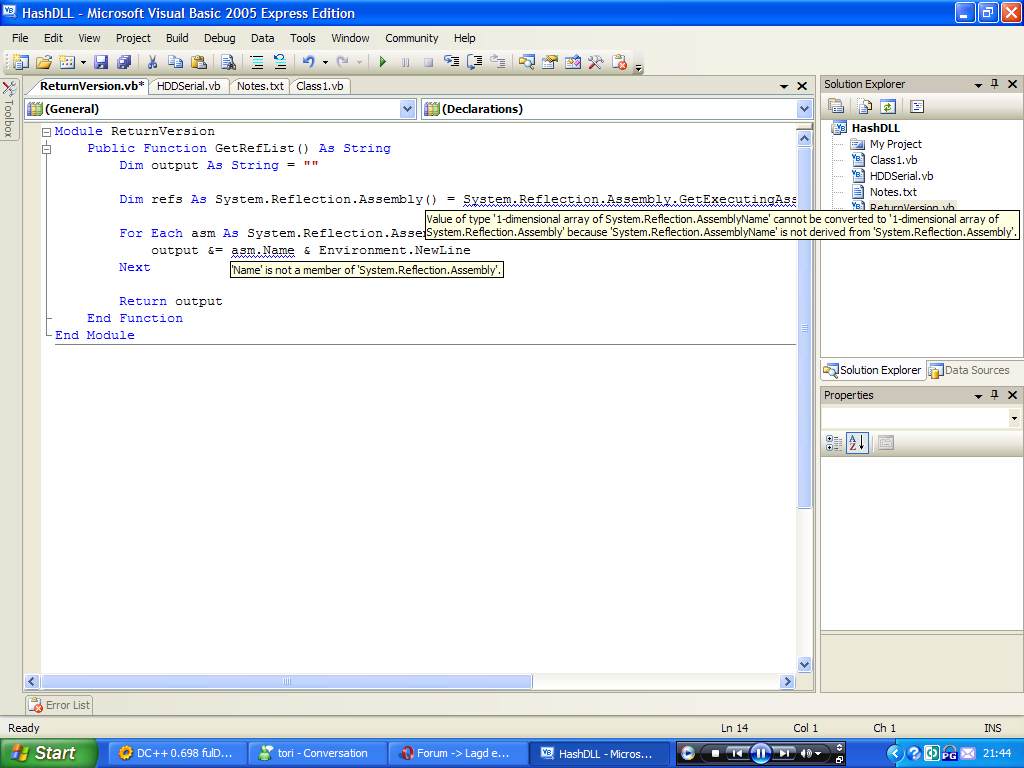Click the Save All icon

pyautogui.click(x=124, y=62)
